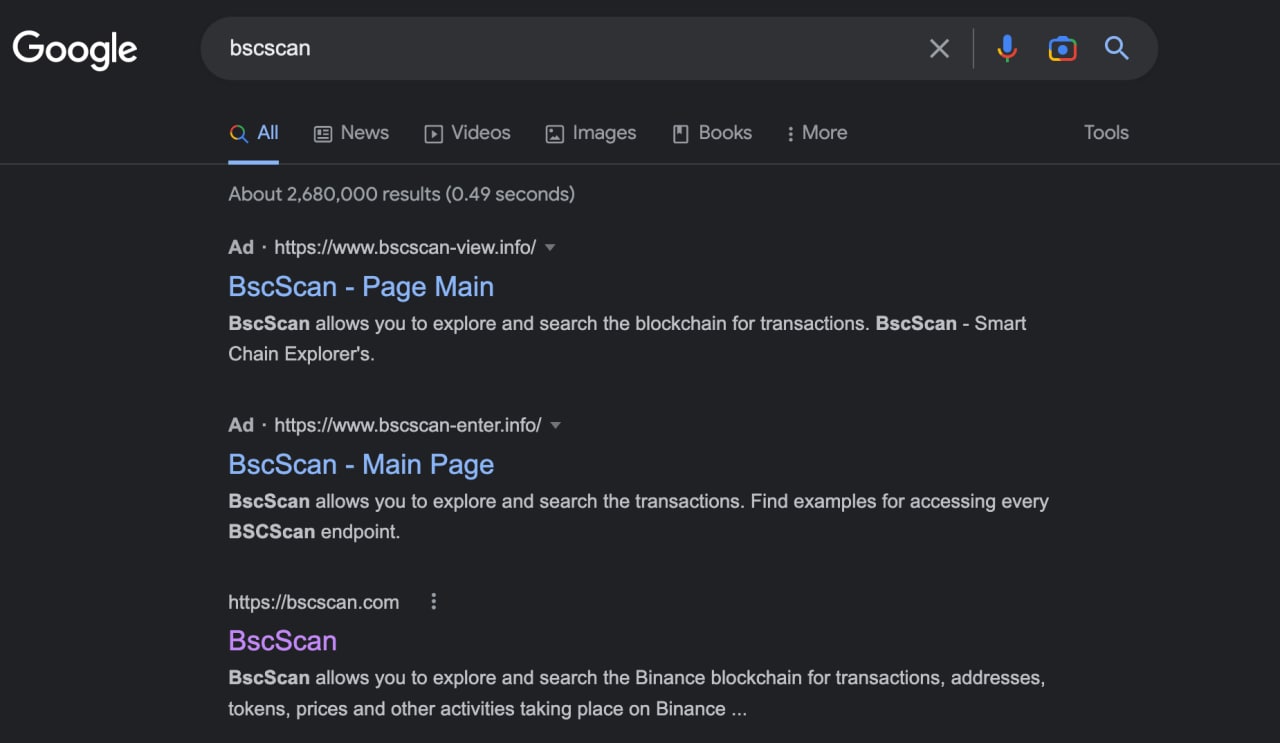Open Google Lens camera search
This screenshot has height=743, width=1280.
click(1062, 48)
